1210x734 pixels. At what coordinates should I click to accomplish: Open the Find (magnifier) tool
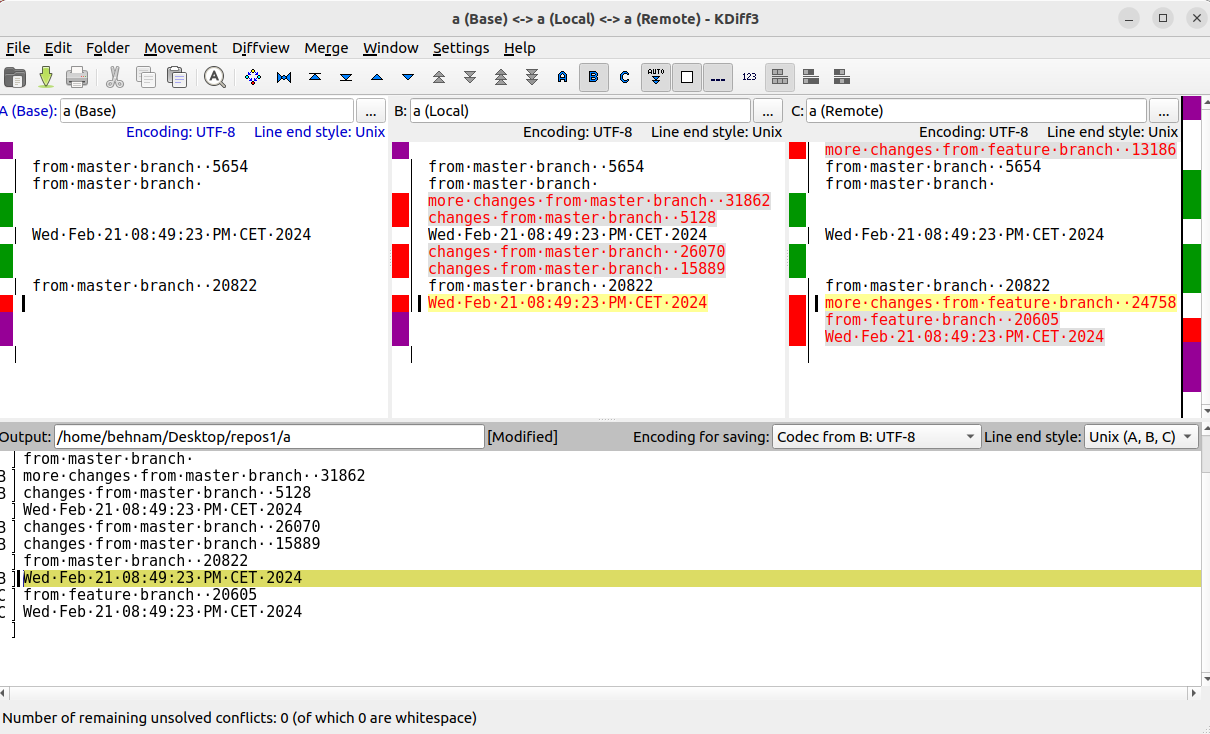tap(214, 77)
